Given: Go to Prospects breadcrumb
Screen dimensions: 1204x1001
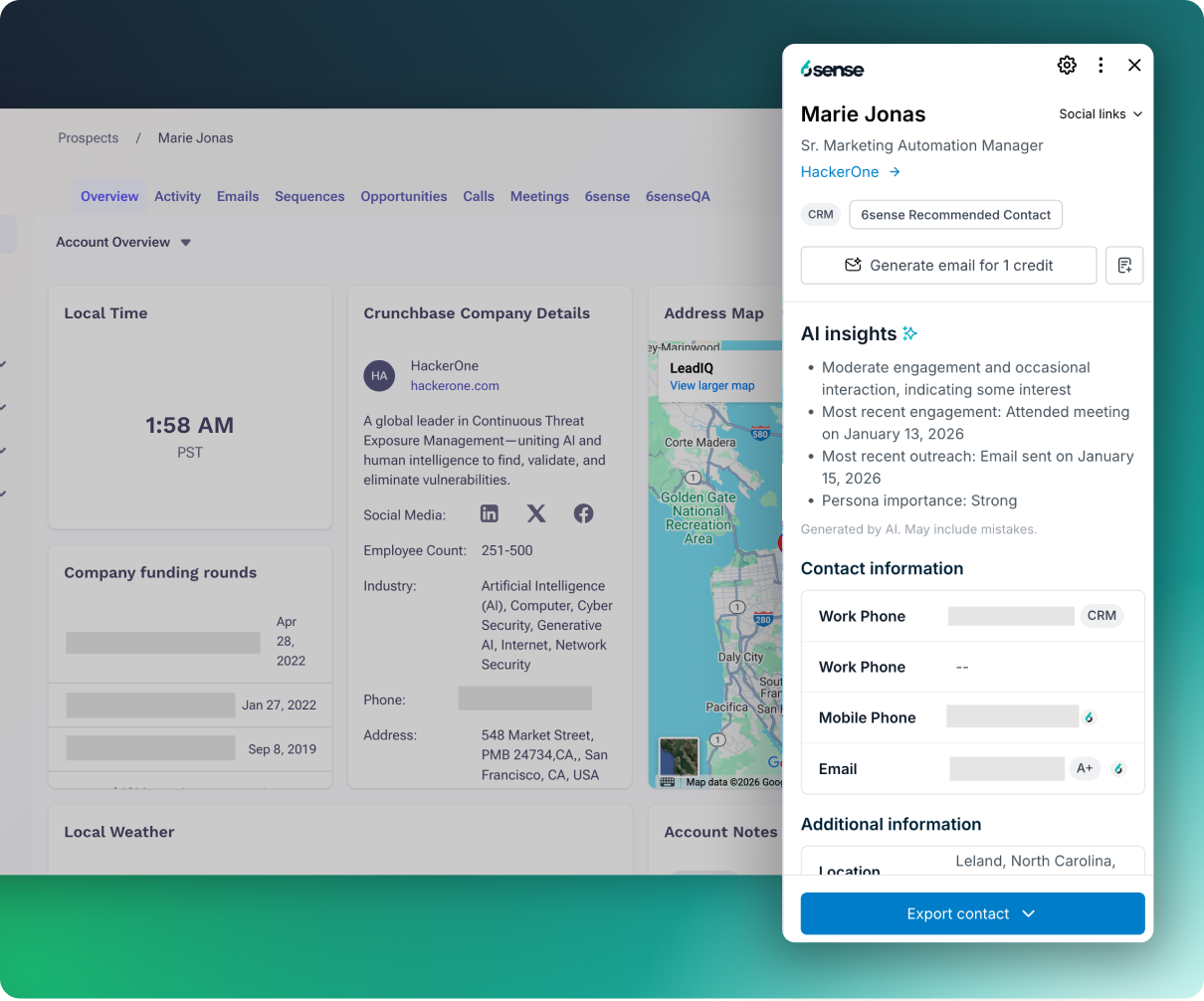Looking at the screenshot, I should pyautogui.click(x=89, y=138).
